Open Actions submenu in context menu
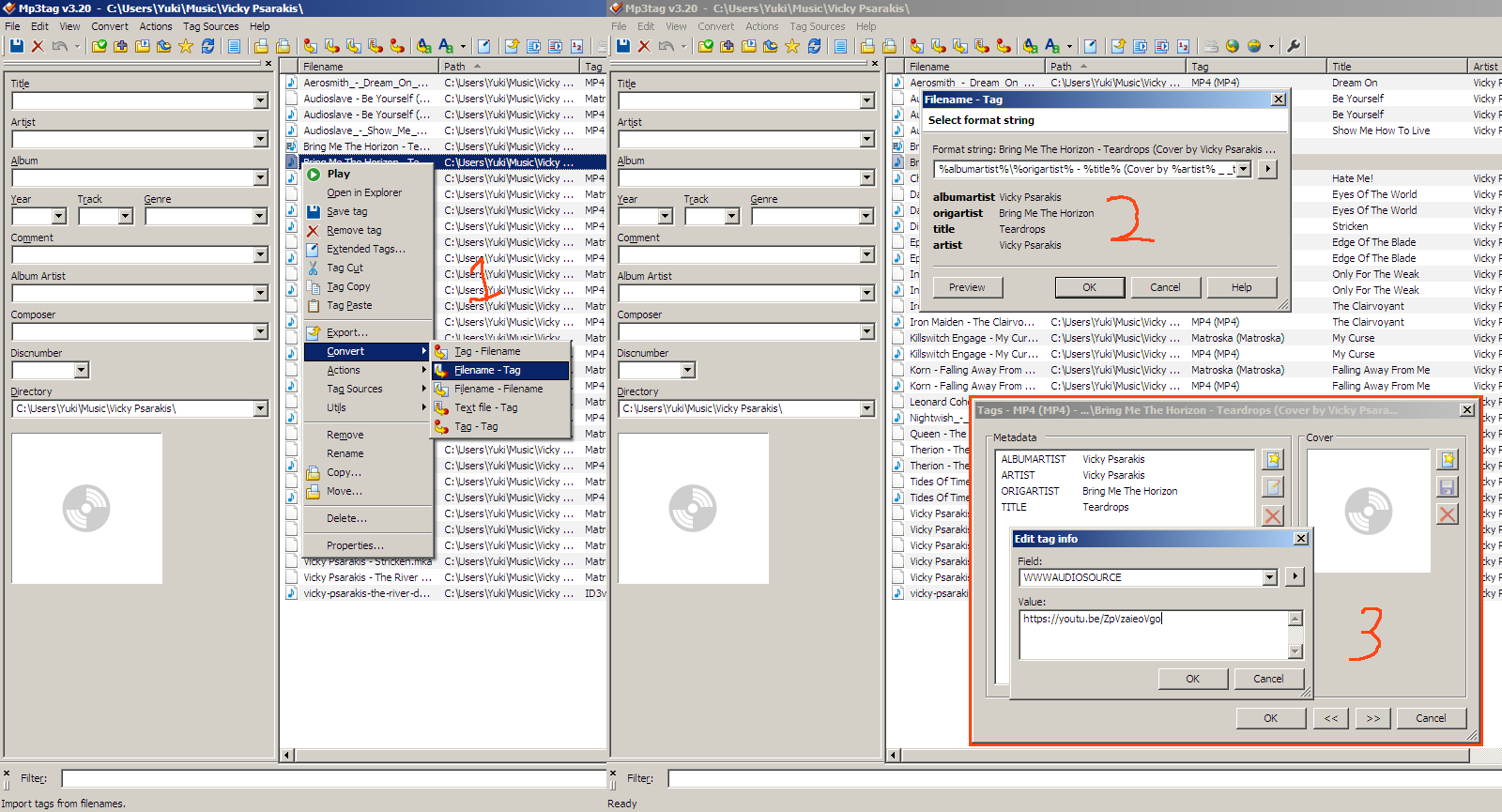 pyautogui.click(x=368, y=370)
